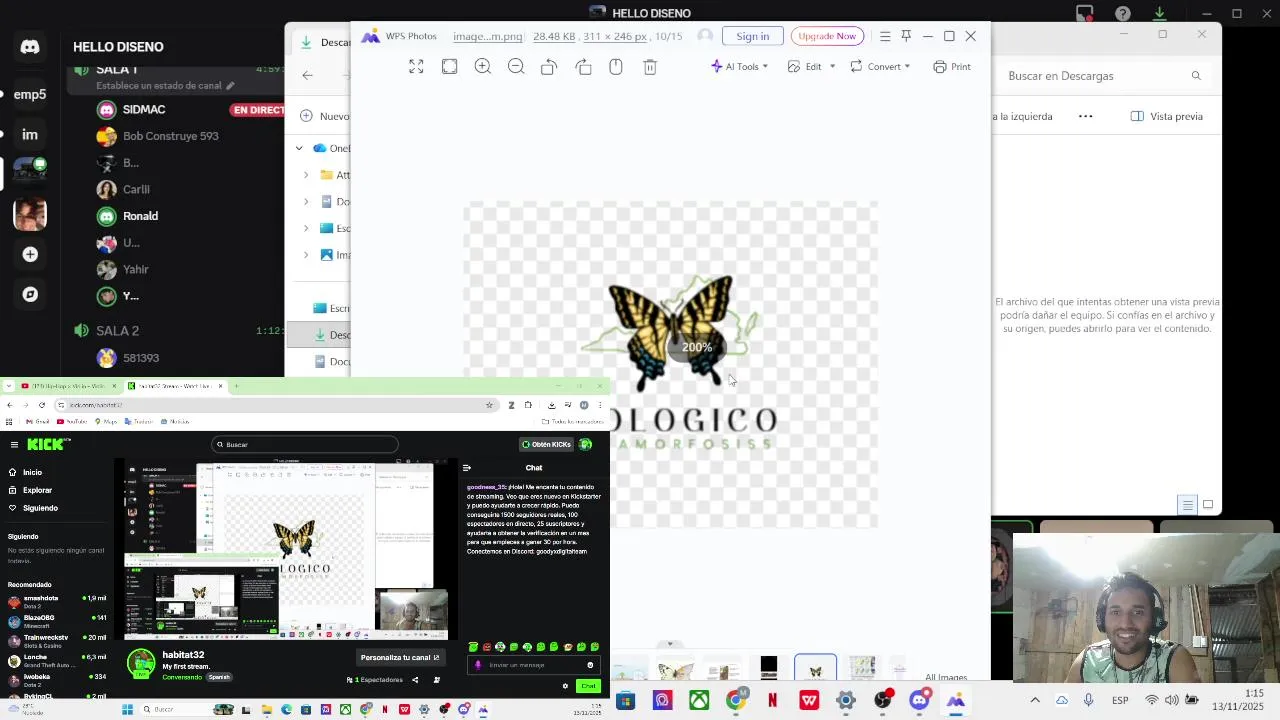Toggle Vista previa pane in Explorer
The image size is (1280, 720).
click(1166, 116)
